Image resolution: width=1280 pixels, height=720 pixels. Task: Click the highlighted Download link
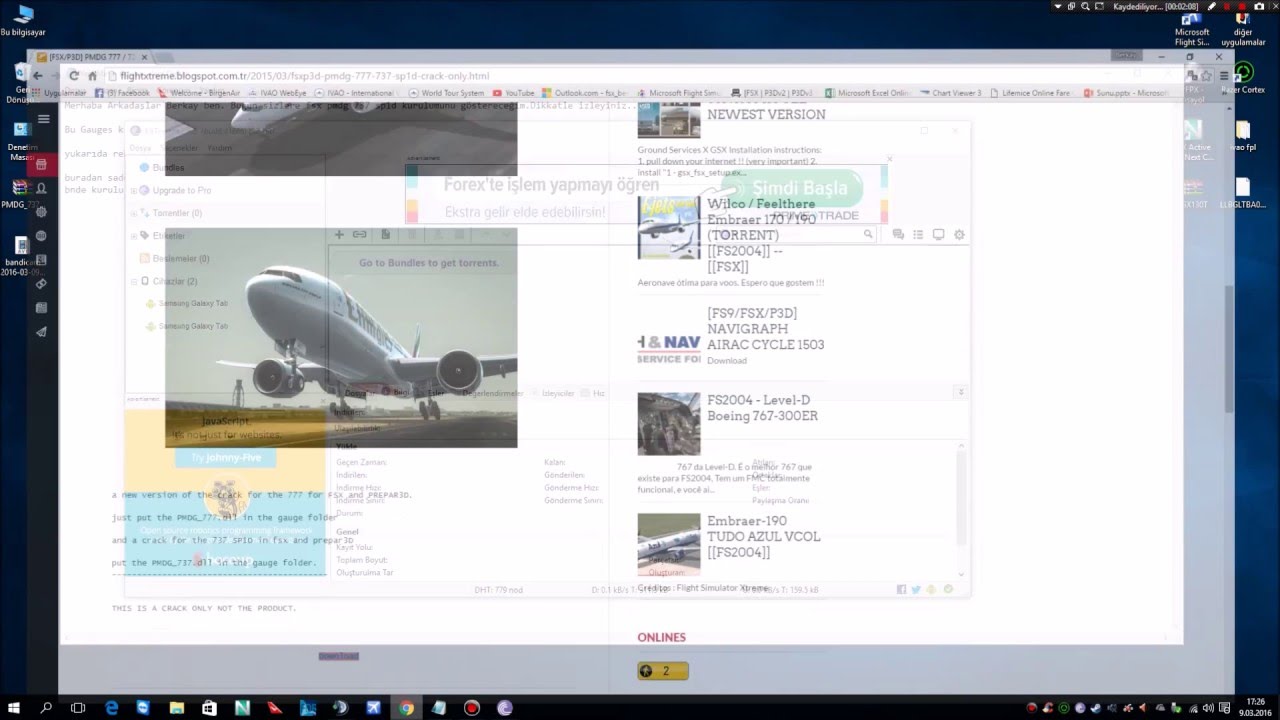point(338,656)
